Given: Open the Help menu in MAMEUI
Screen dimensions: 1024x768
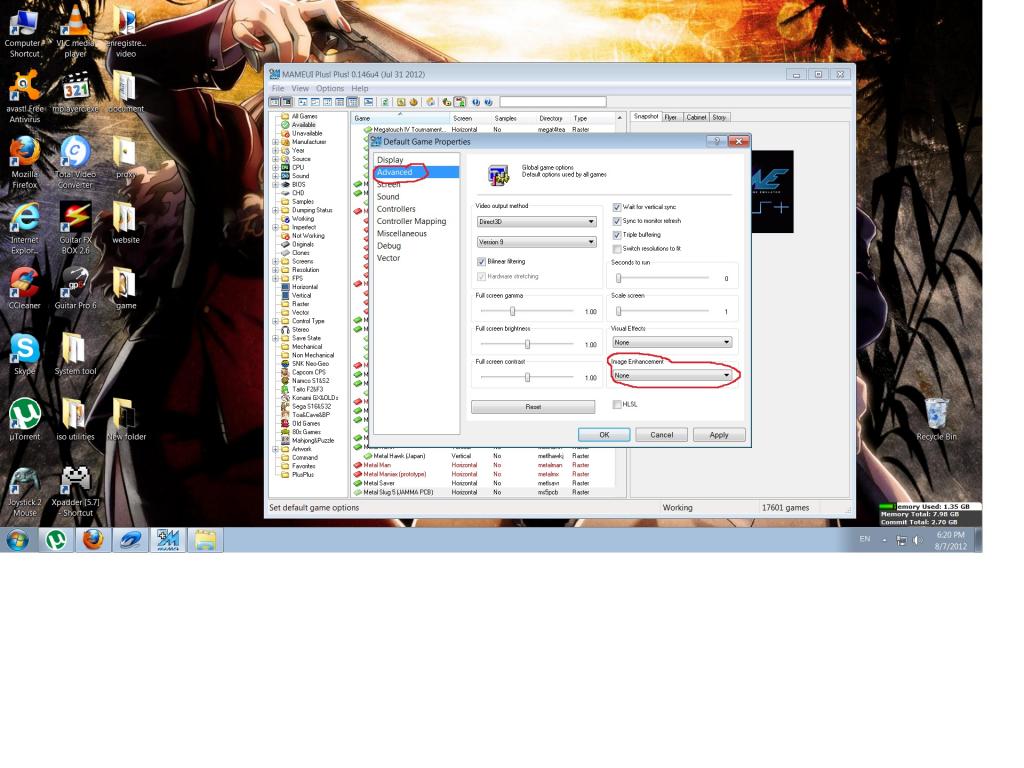Looking at the screenshot, I should (360, 88).
